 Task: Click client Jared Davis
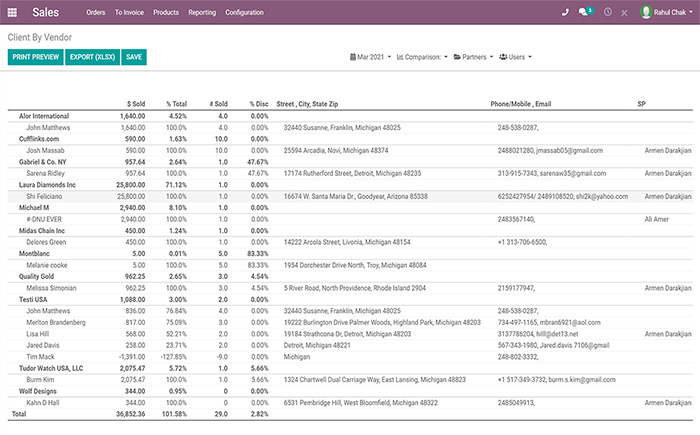tap(43, 345)
